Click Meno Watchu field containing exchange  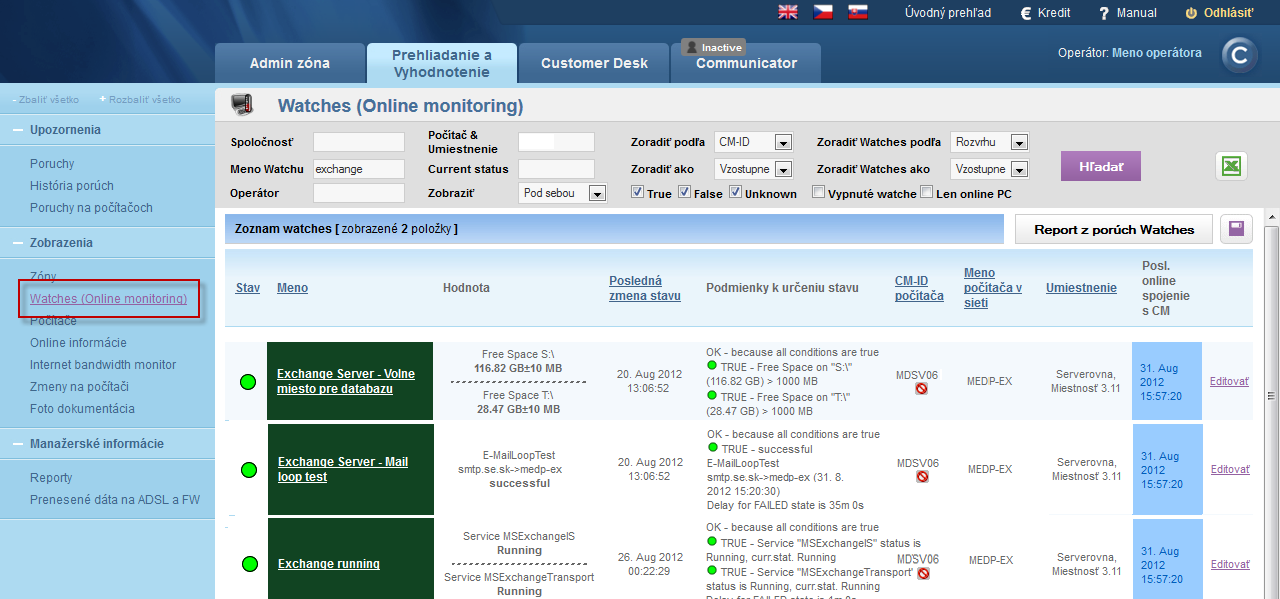[x=359, y=169]
